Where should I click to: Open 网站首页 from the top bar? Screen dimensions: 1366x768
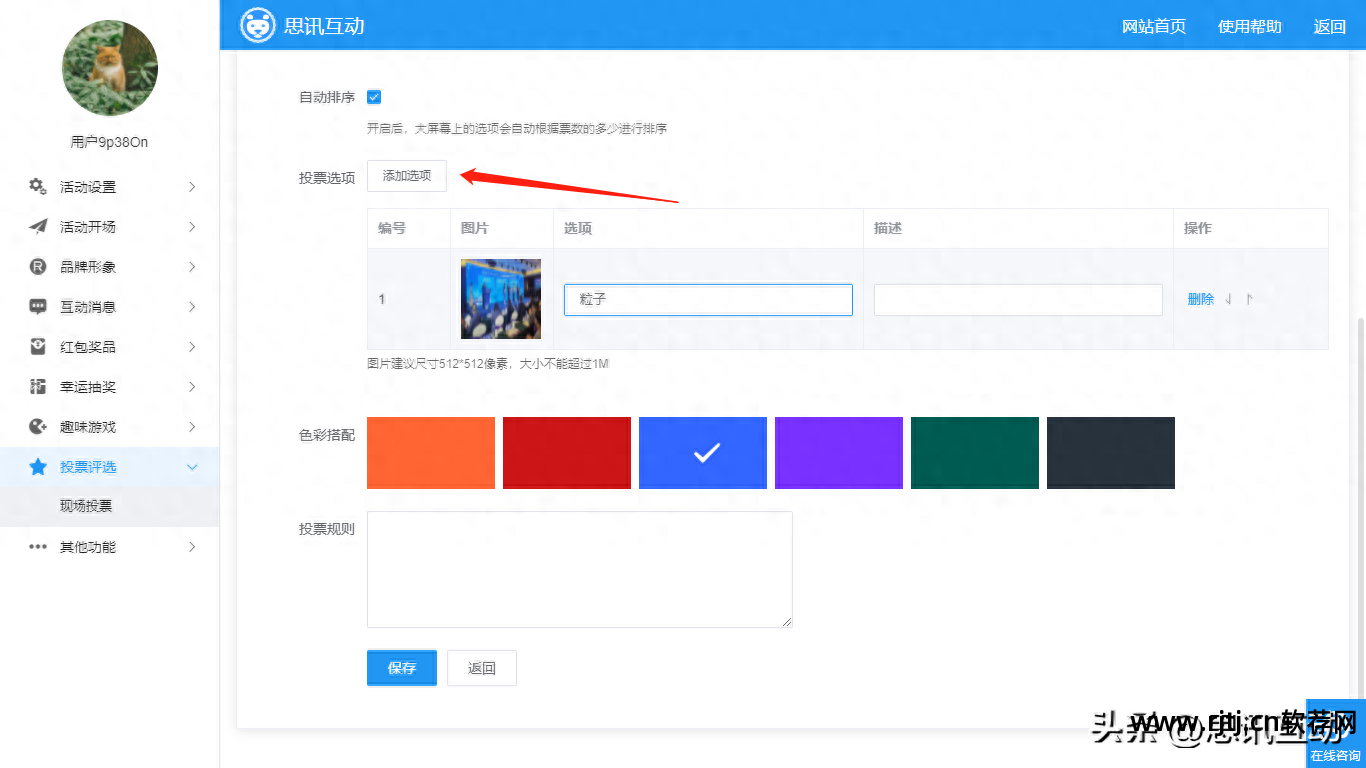[x=1154, y=27]
